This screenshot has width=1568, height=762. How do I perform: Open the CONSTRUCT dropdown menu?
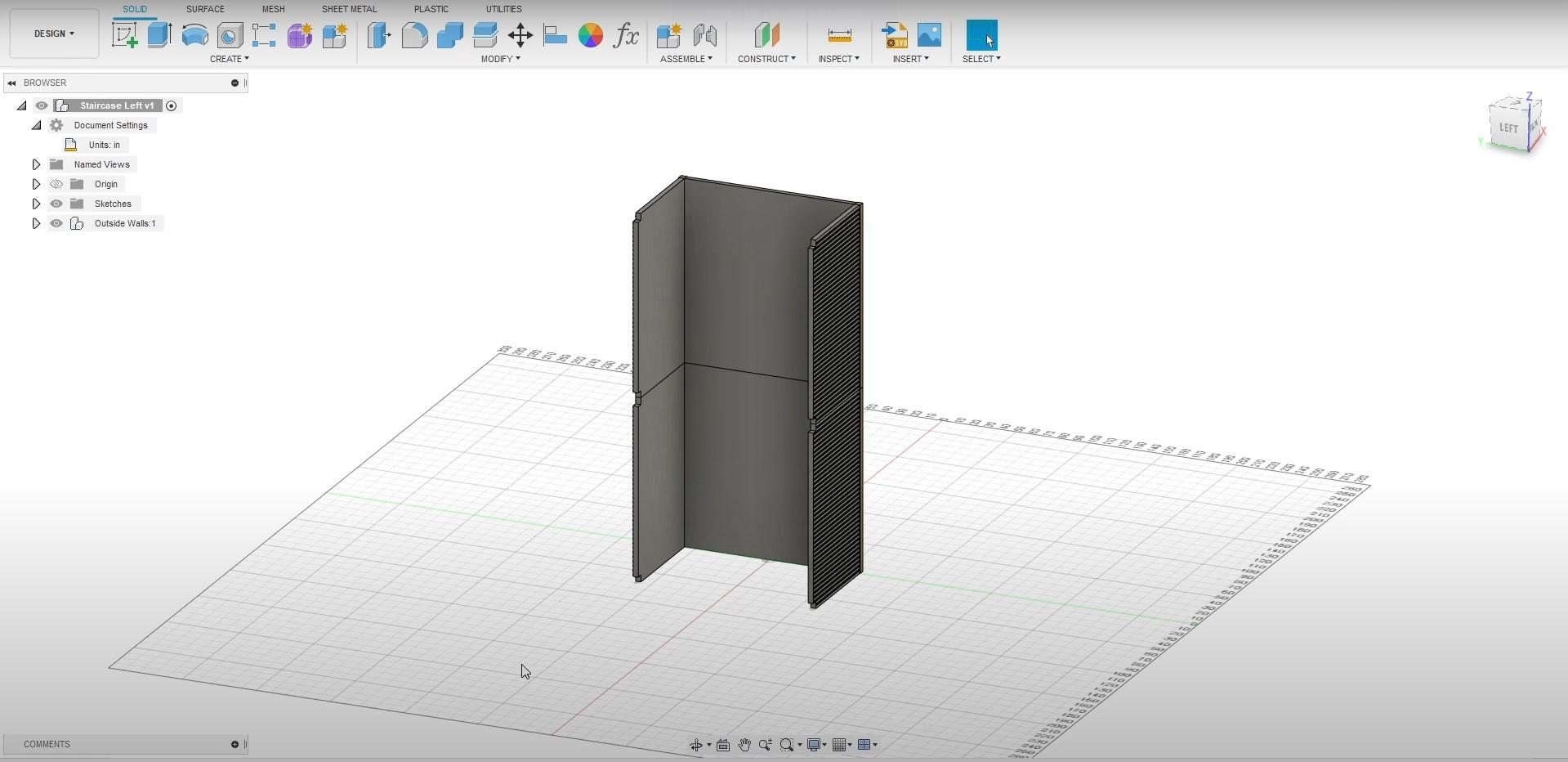[x=766, y=59]
